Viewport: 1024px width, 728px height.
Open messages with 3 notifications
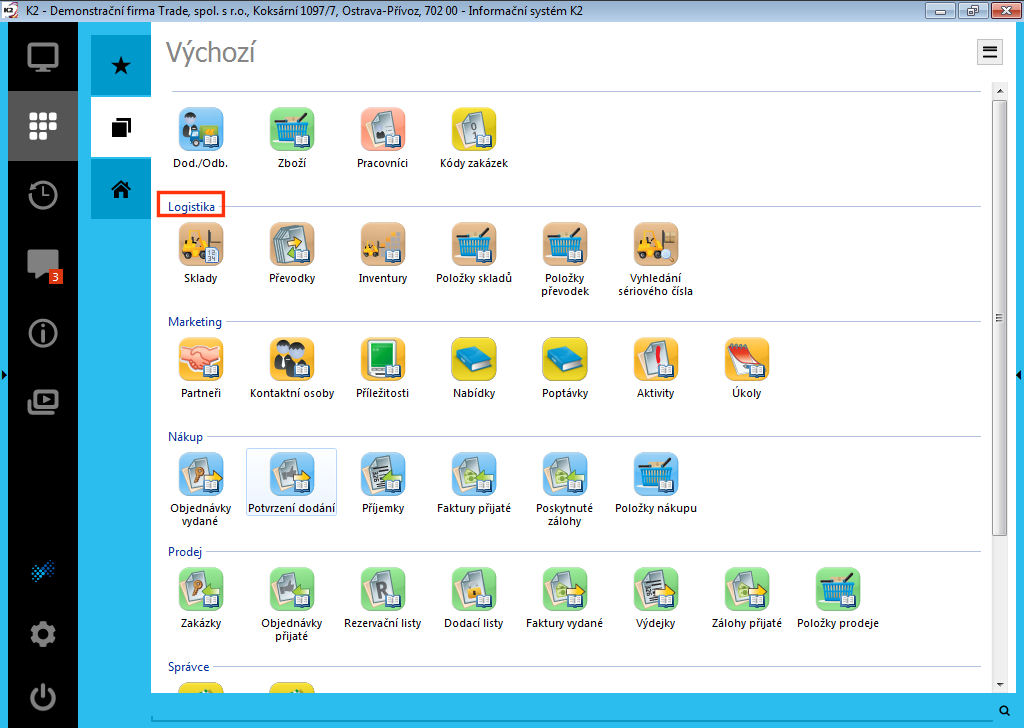tap(44, 264)
